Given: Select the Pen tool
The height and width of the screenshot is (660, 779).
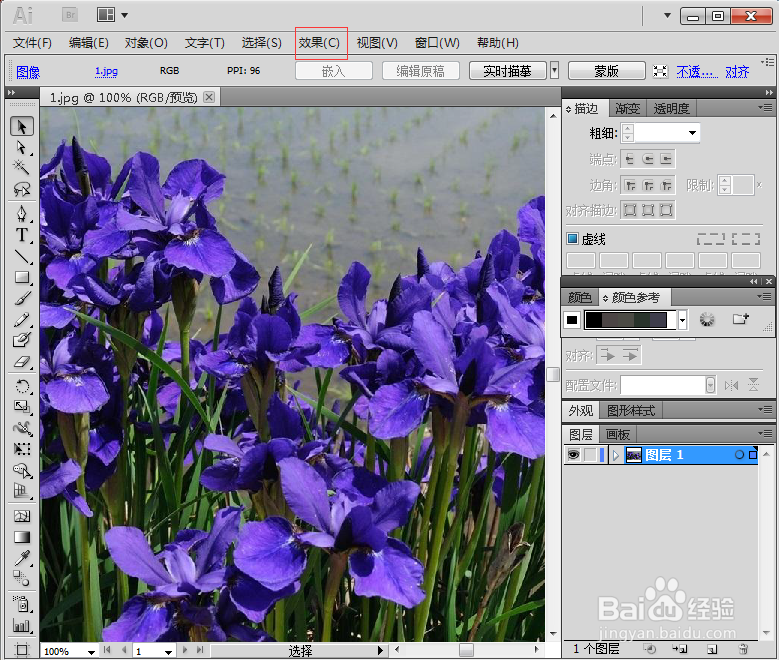Looking at the screenshot, I should point(21,214).
